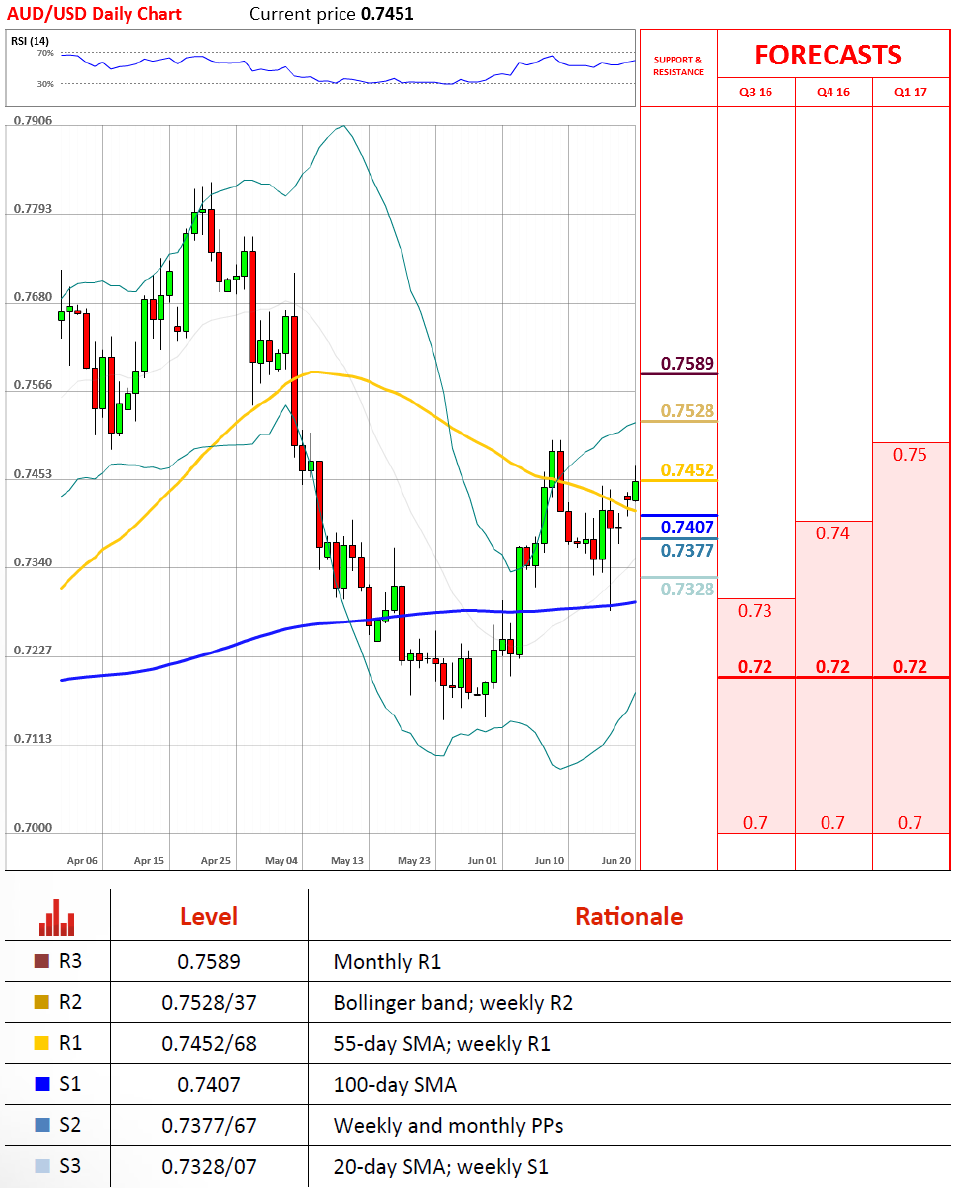
Task: Click the S2 steel blue color swatch
Action: tap(42, 1125)
